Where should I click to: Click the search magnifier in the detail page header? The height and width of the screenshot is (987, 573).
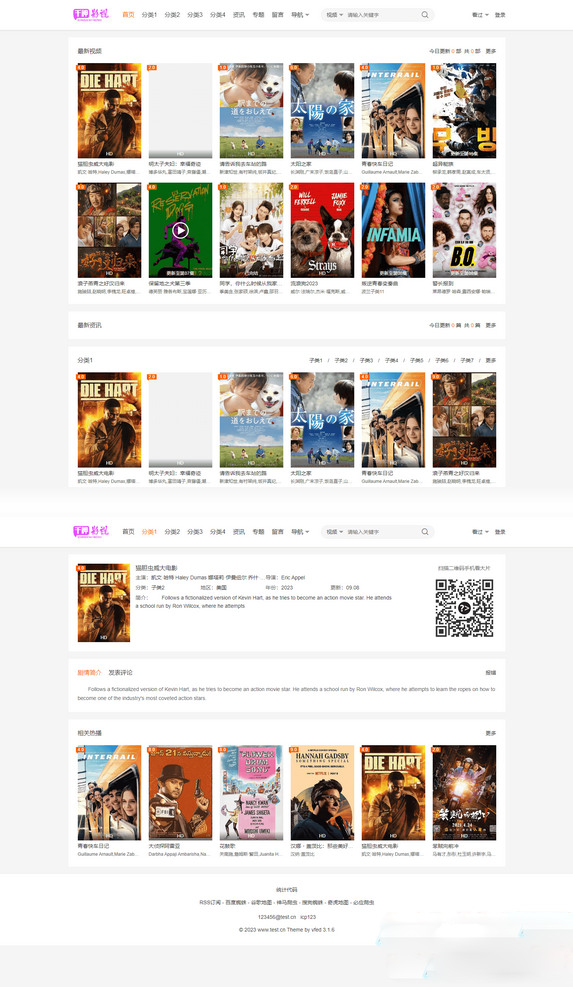pyautogui.click(x=425, y=532)
